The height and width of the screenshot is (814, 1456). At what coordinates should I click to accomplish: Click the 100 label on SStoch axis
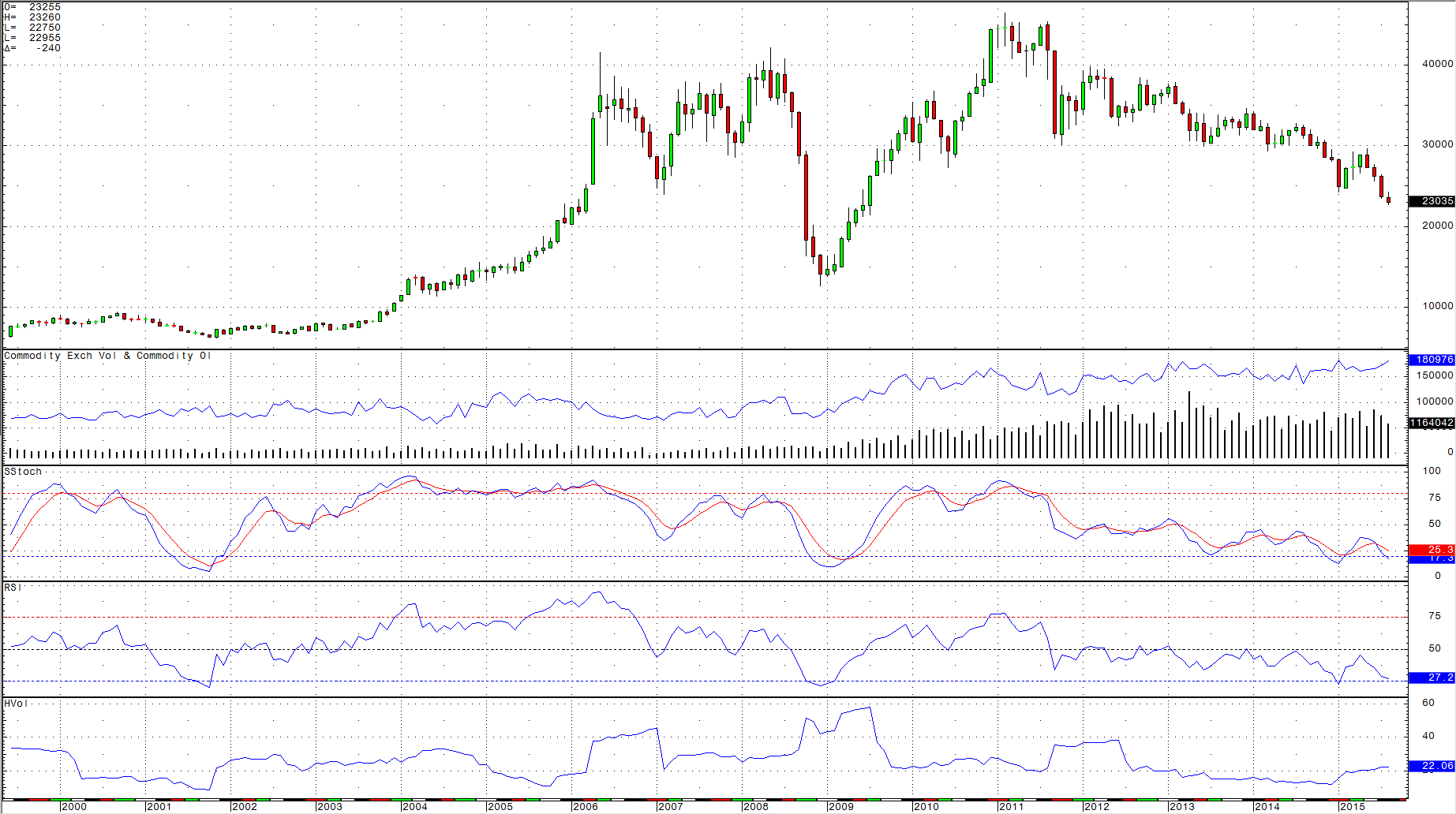click(1432, 471)
